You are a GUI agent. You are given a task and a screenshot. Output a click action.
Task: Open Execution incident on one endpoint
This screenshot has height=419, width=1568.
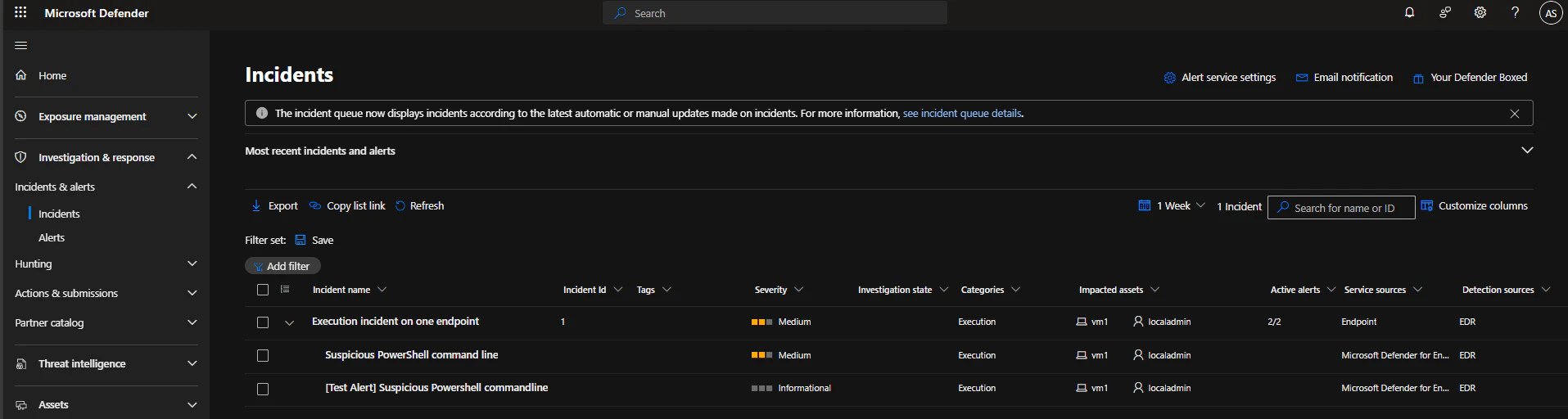395,322
